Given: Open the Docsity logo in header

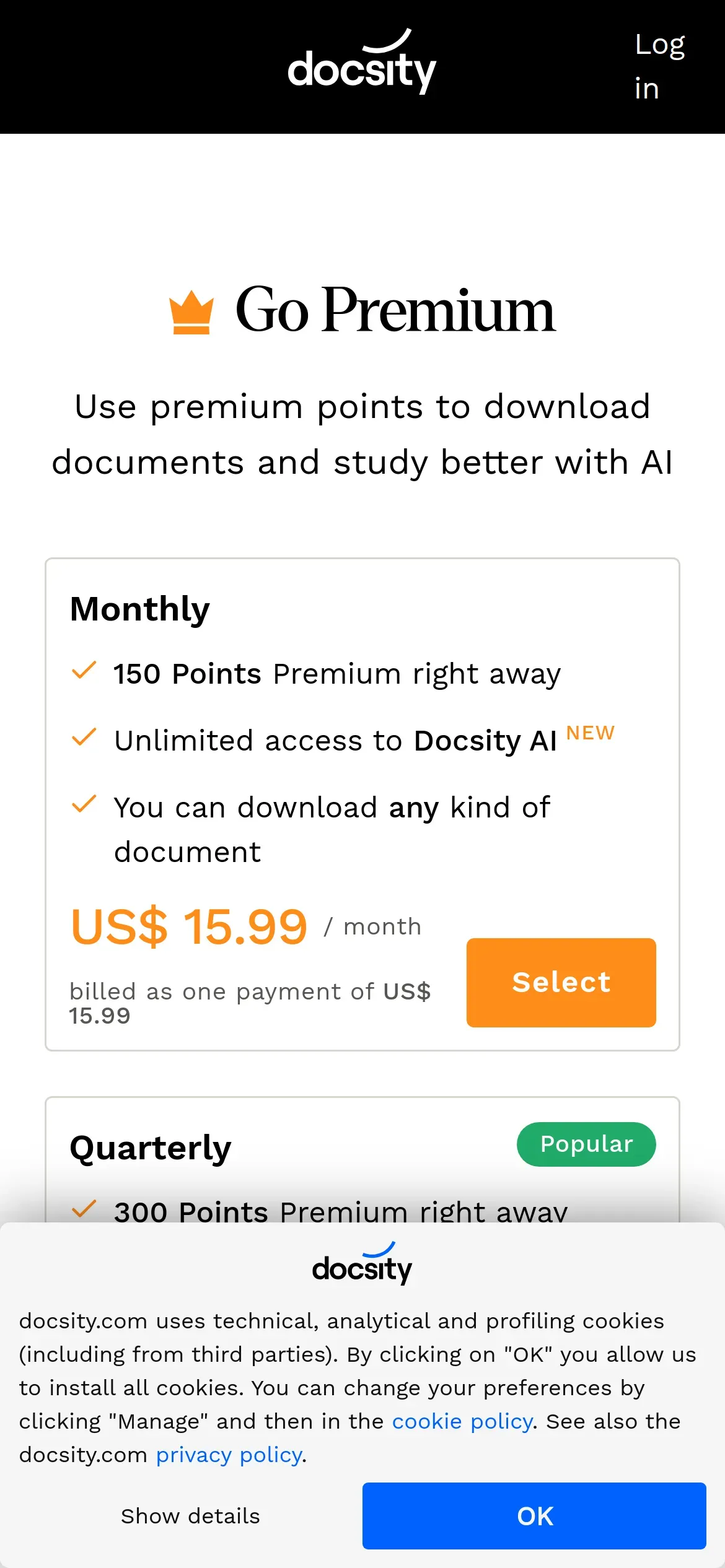Looking at the screenshot, I should click(362, 61).
